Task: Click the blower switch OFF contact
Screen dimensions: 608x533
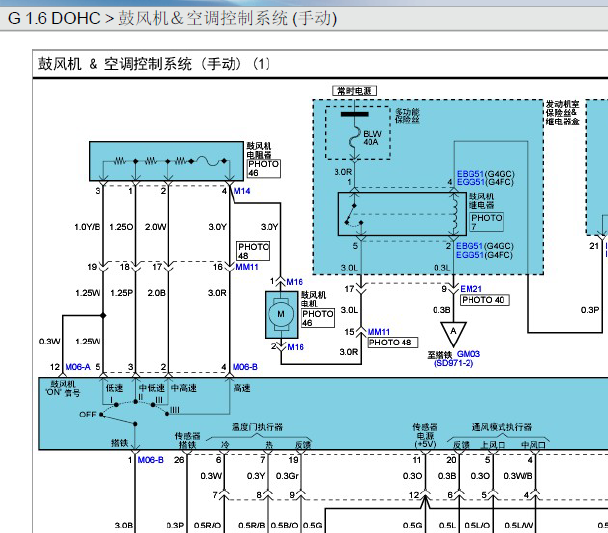Action: pos(101,414)
